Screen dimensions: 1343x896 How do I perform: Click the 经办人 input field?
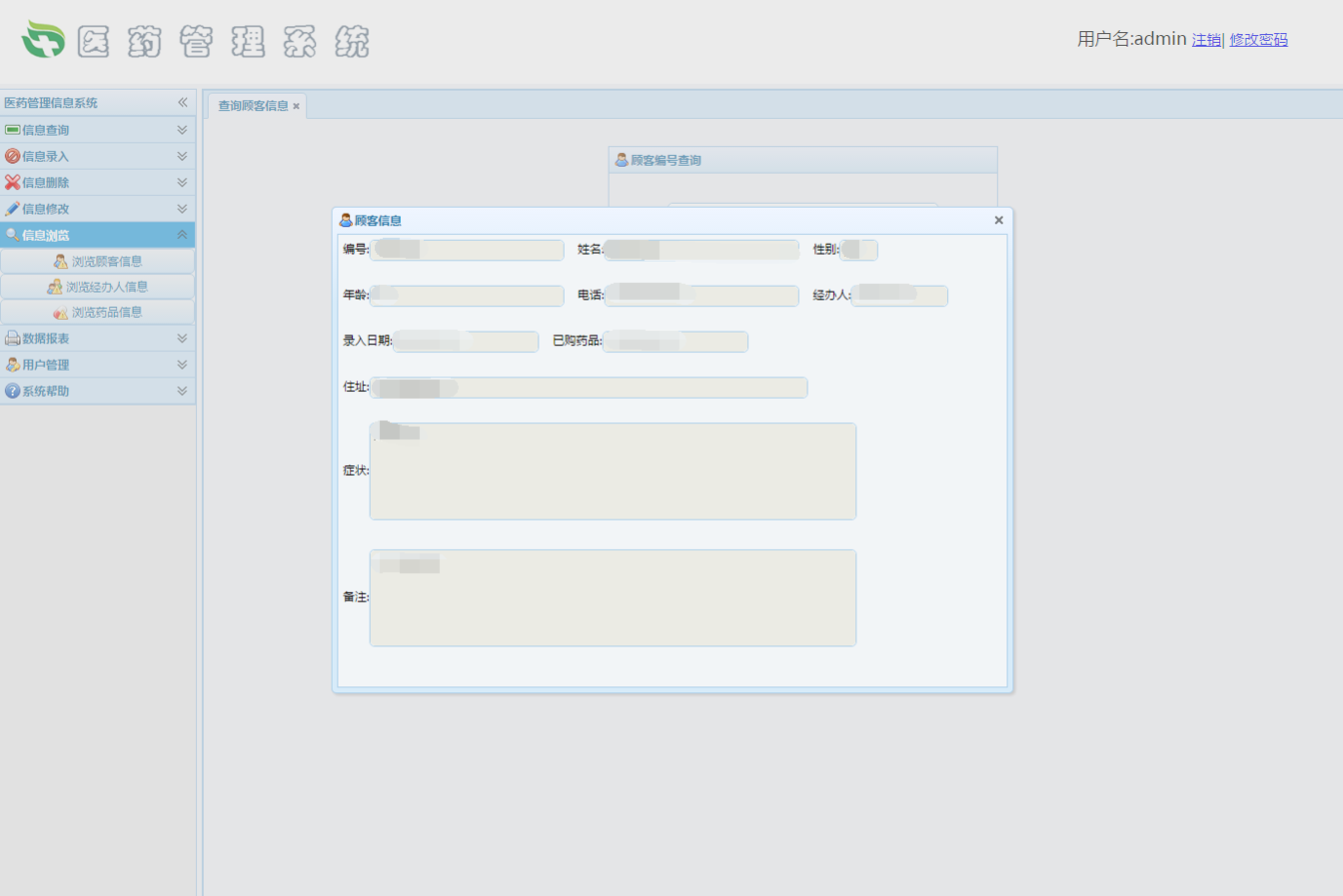coord(899,296)
